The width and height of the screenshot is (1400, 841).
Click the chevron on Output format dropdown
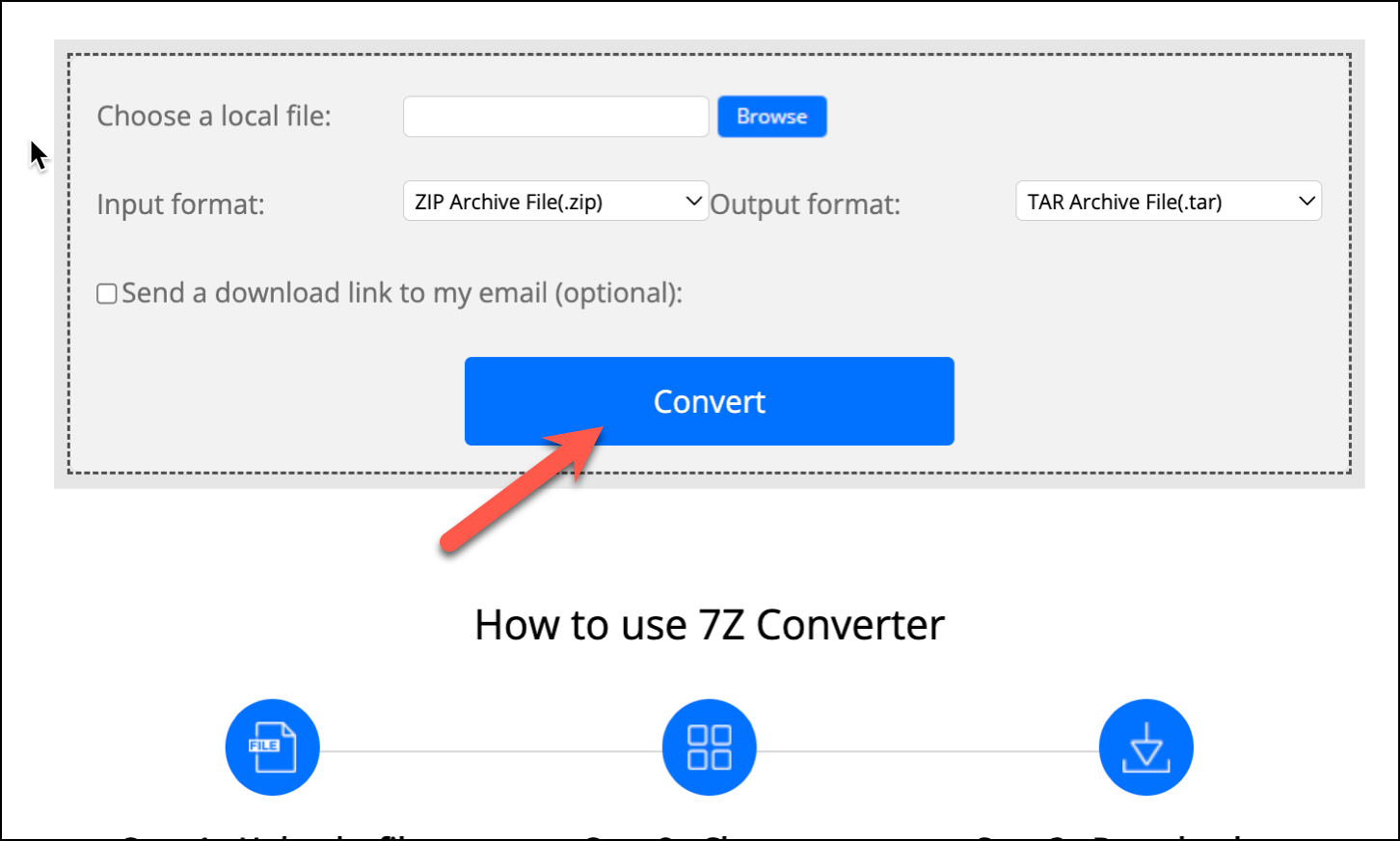tap(1306, 201)
